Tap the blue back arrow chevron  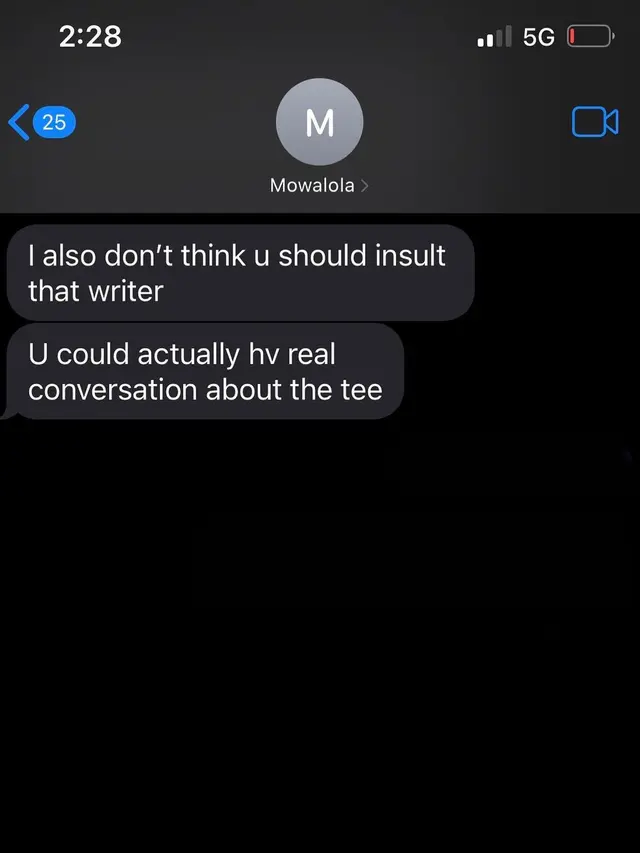point(19,122)
